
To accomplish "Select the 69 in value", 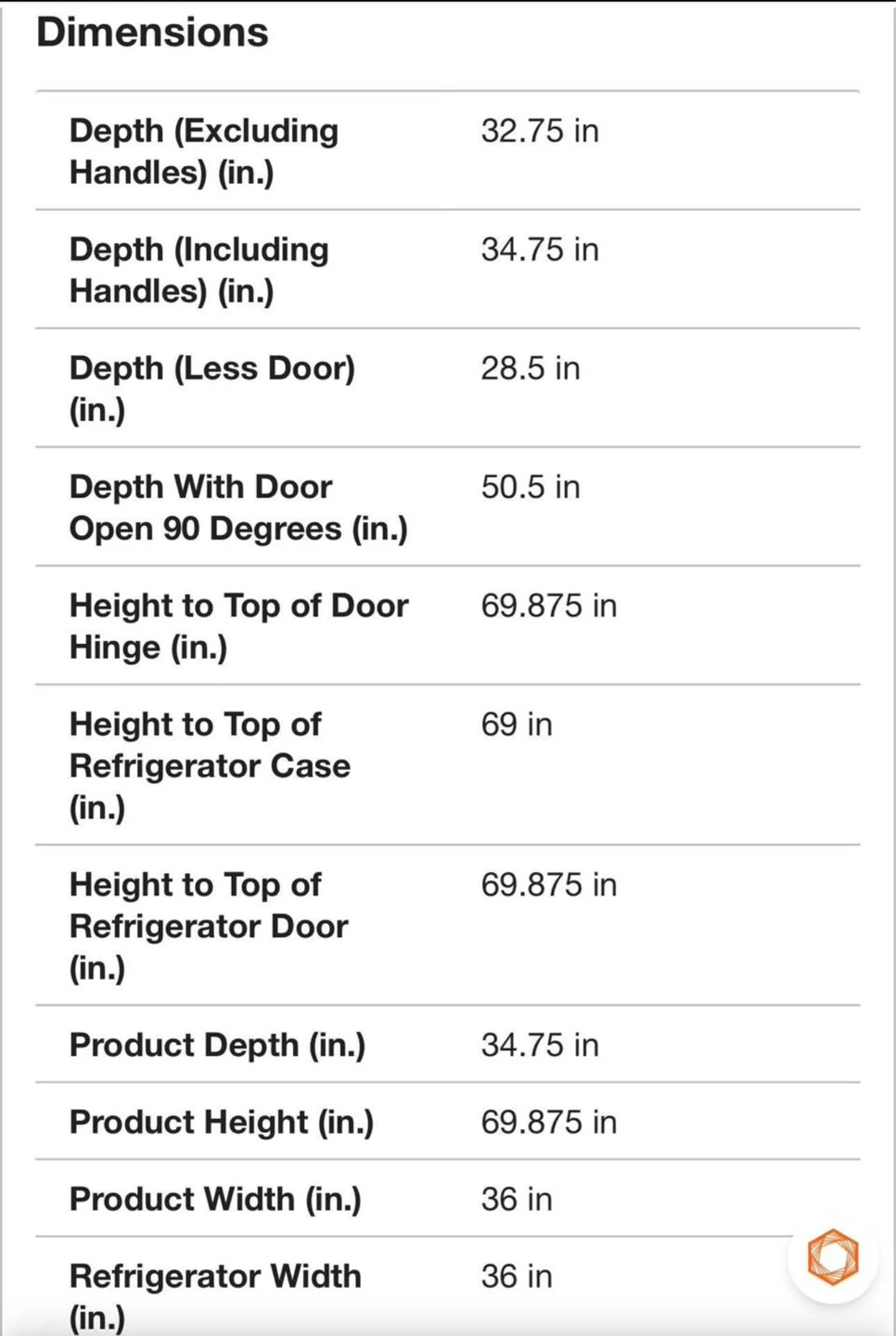I will point(517,725).
